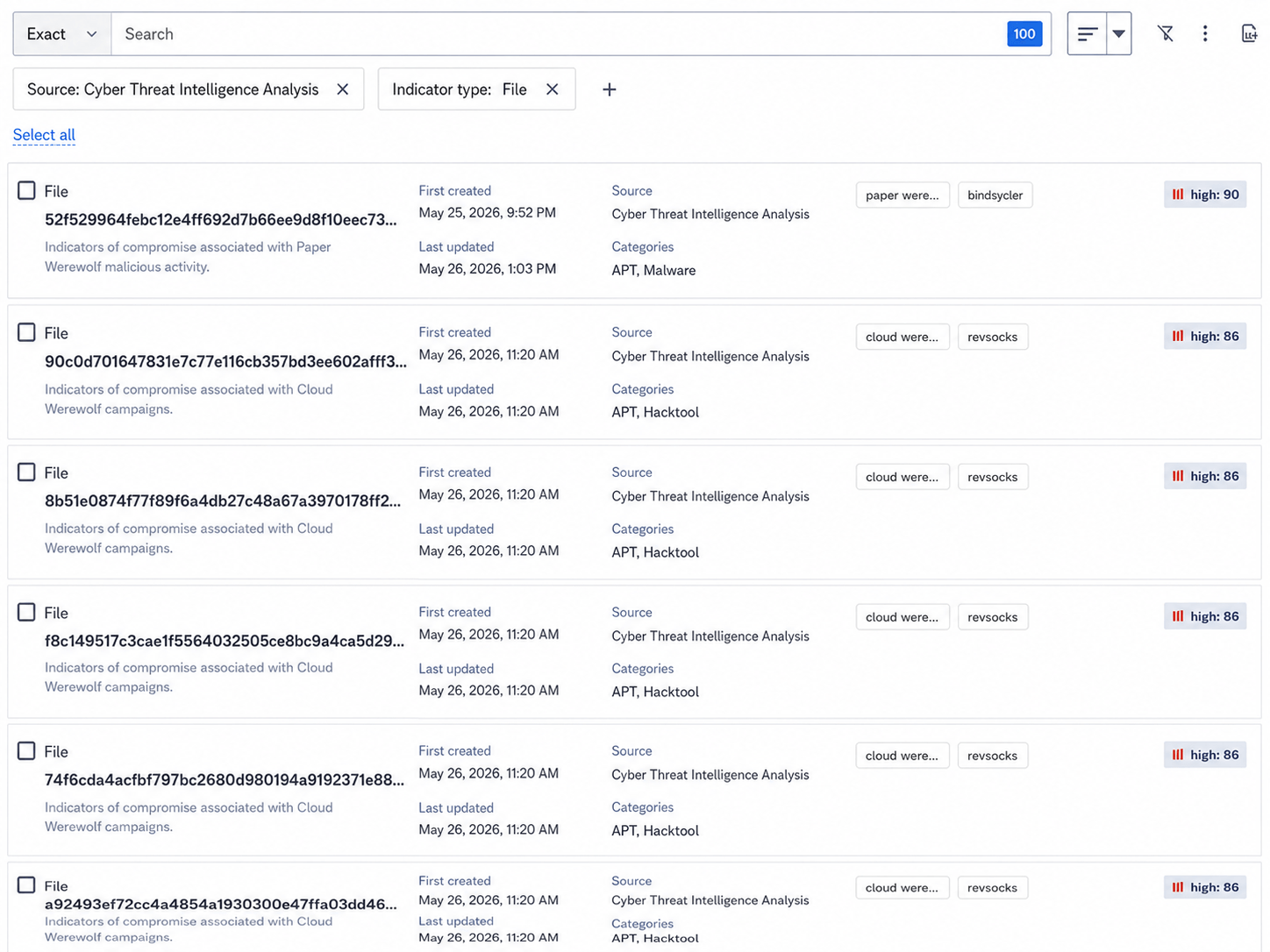Open the three-dot more options menu
The width and height of the screenshot is (1270, 952).
point(1205,33)
